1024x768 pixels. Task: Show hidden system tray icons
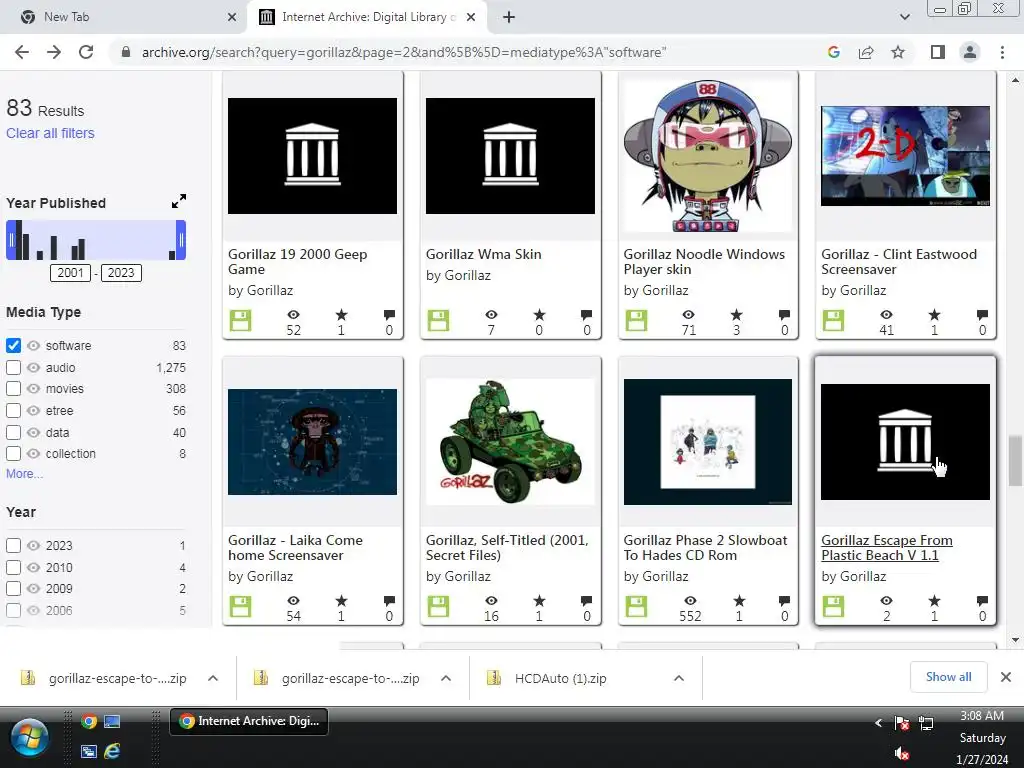pos(878,723)
